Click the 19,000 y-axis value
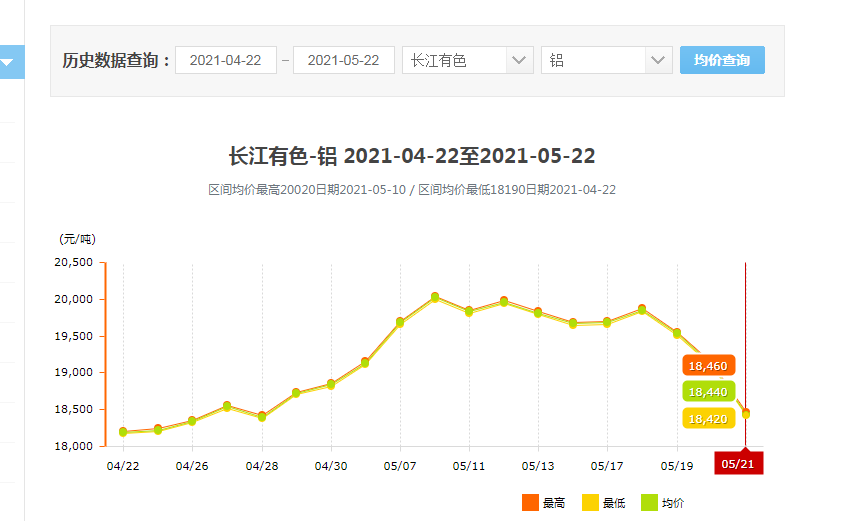The height and width of the screenshot is (521, 842). [74, 372]
